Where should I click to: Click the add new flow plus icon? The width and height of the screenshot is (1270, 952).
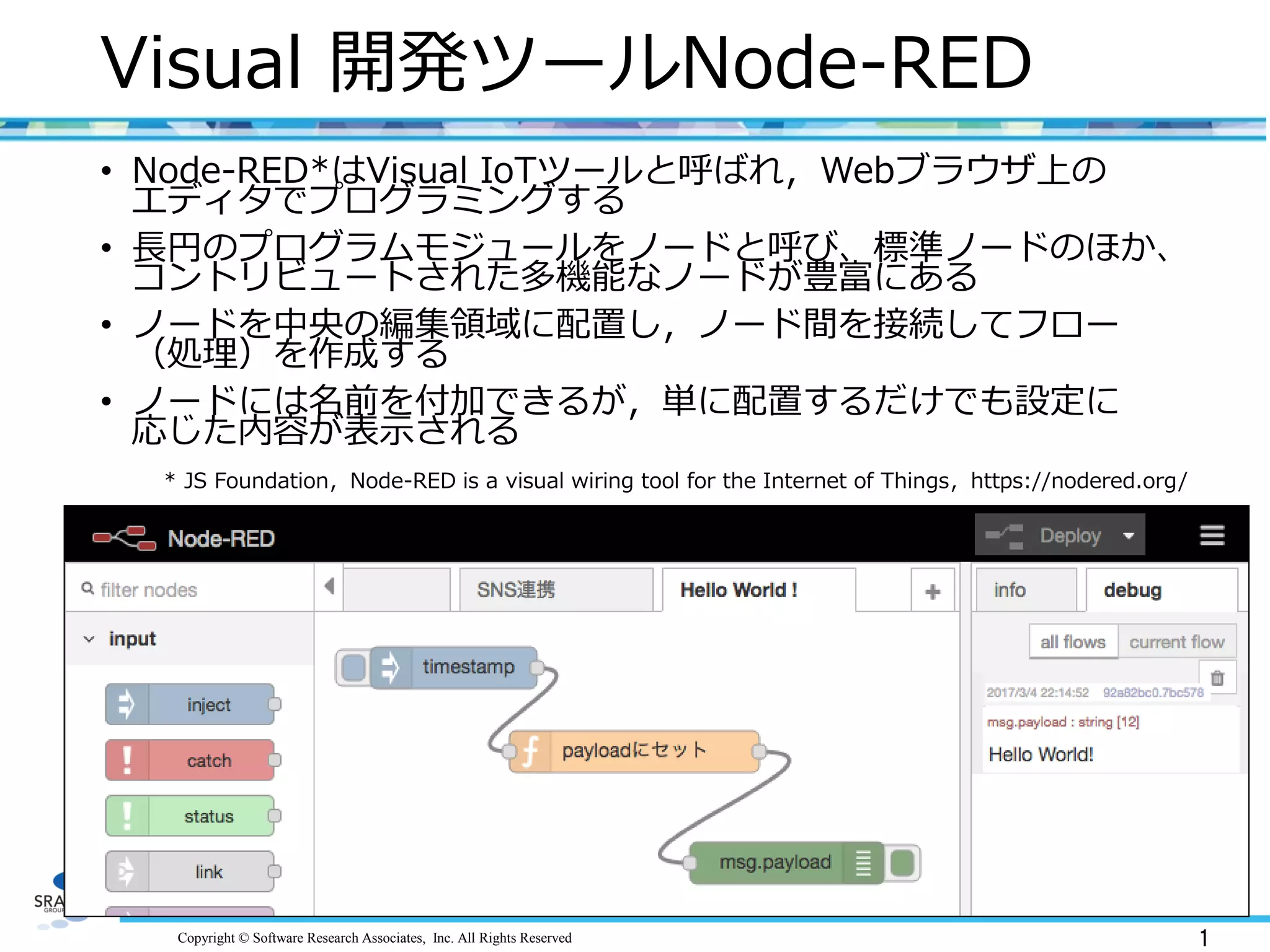coord(932,591)
